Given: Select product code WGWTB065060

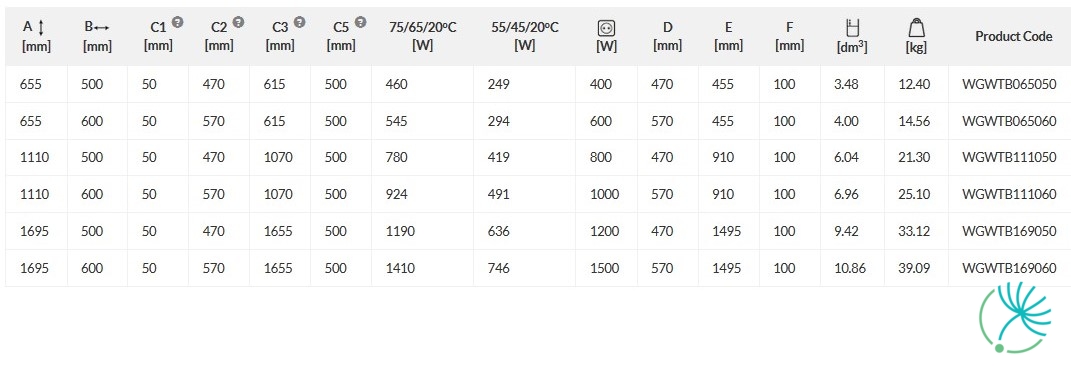Looking at the screenshot, I should pos(1009,121).
